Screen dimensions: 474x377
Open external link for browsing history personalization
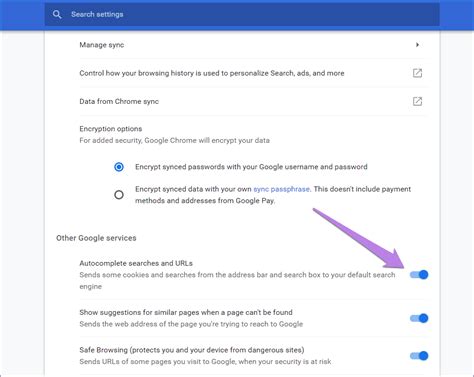pos(417,73)
